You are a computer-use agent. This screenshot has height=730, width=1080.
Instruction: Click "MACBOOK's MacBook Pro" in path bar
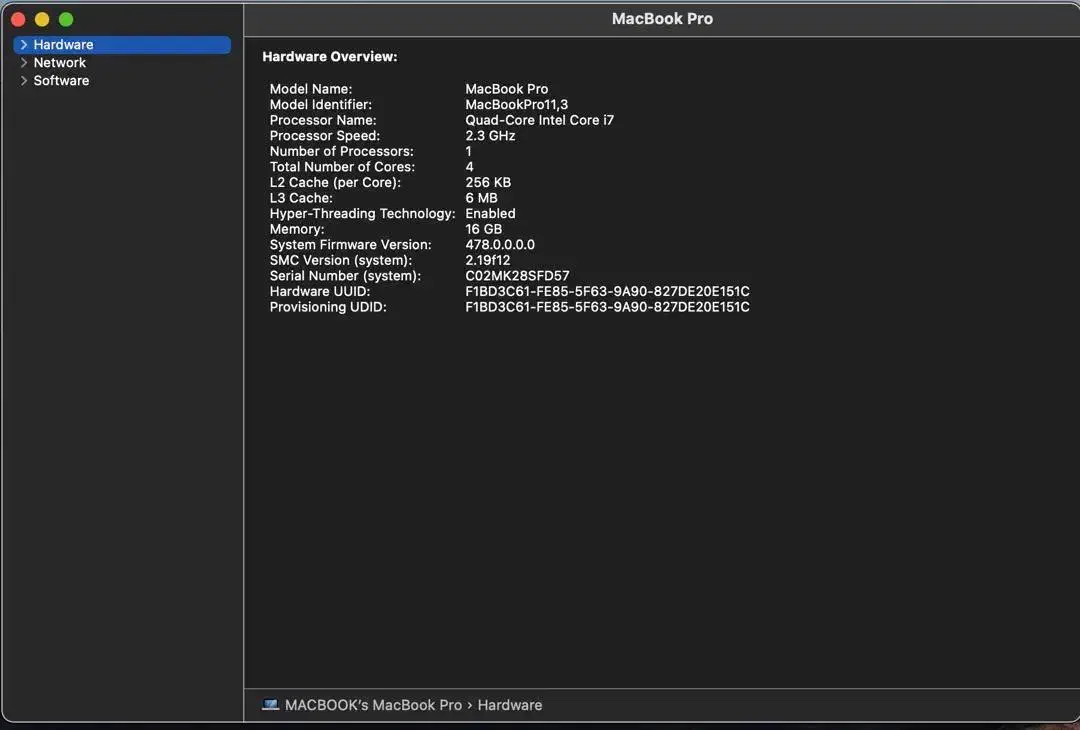point(373,705)
